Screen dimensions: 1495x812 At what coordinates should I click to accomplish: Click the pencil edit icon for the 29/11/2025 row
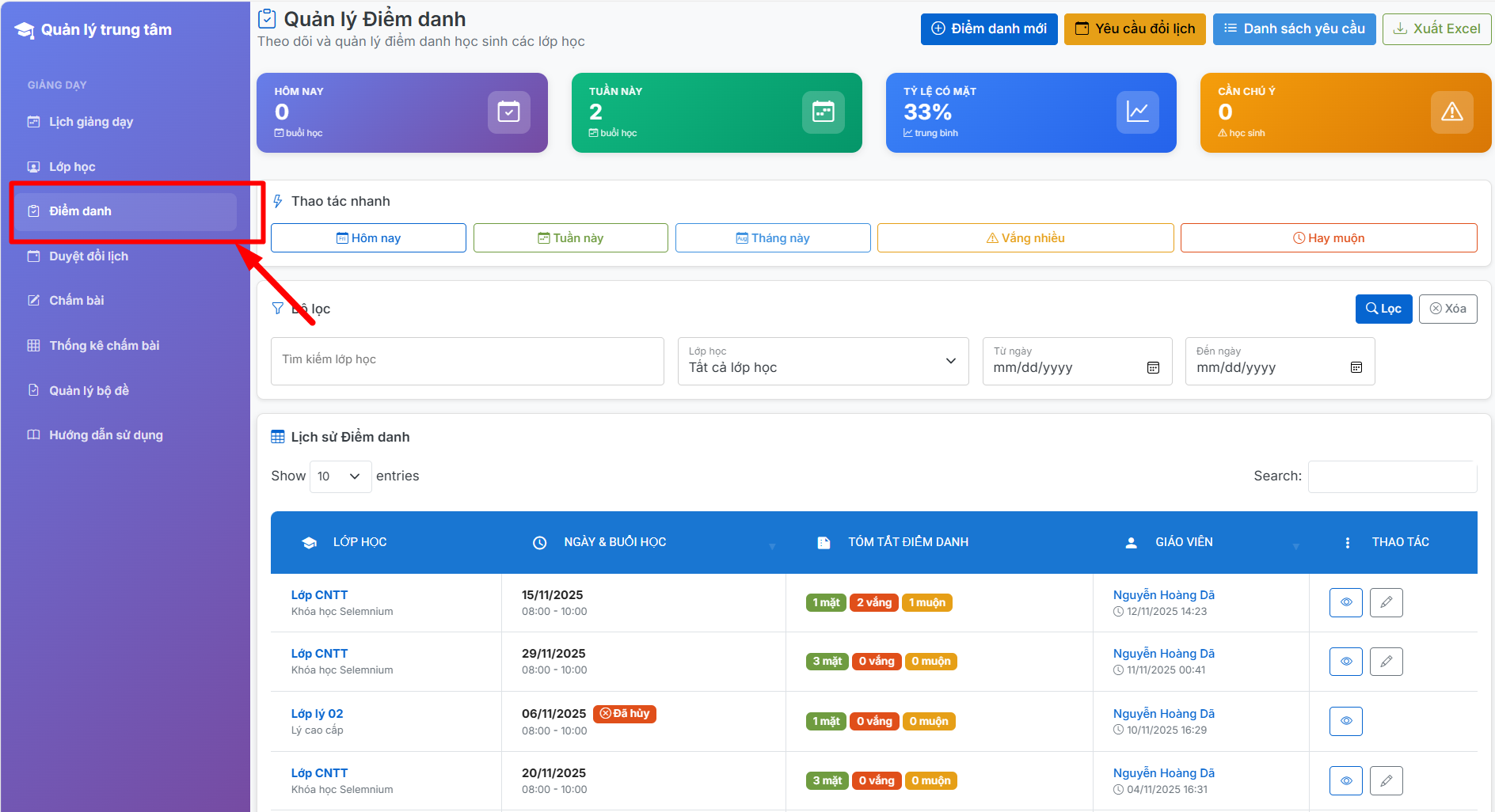point(1386,662)
